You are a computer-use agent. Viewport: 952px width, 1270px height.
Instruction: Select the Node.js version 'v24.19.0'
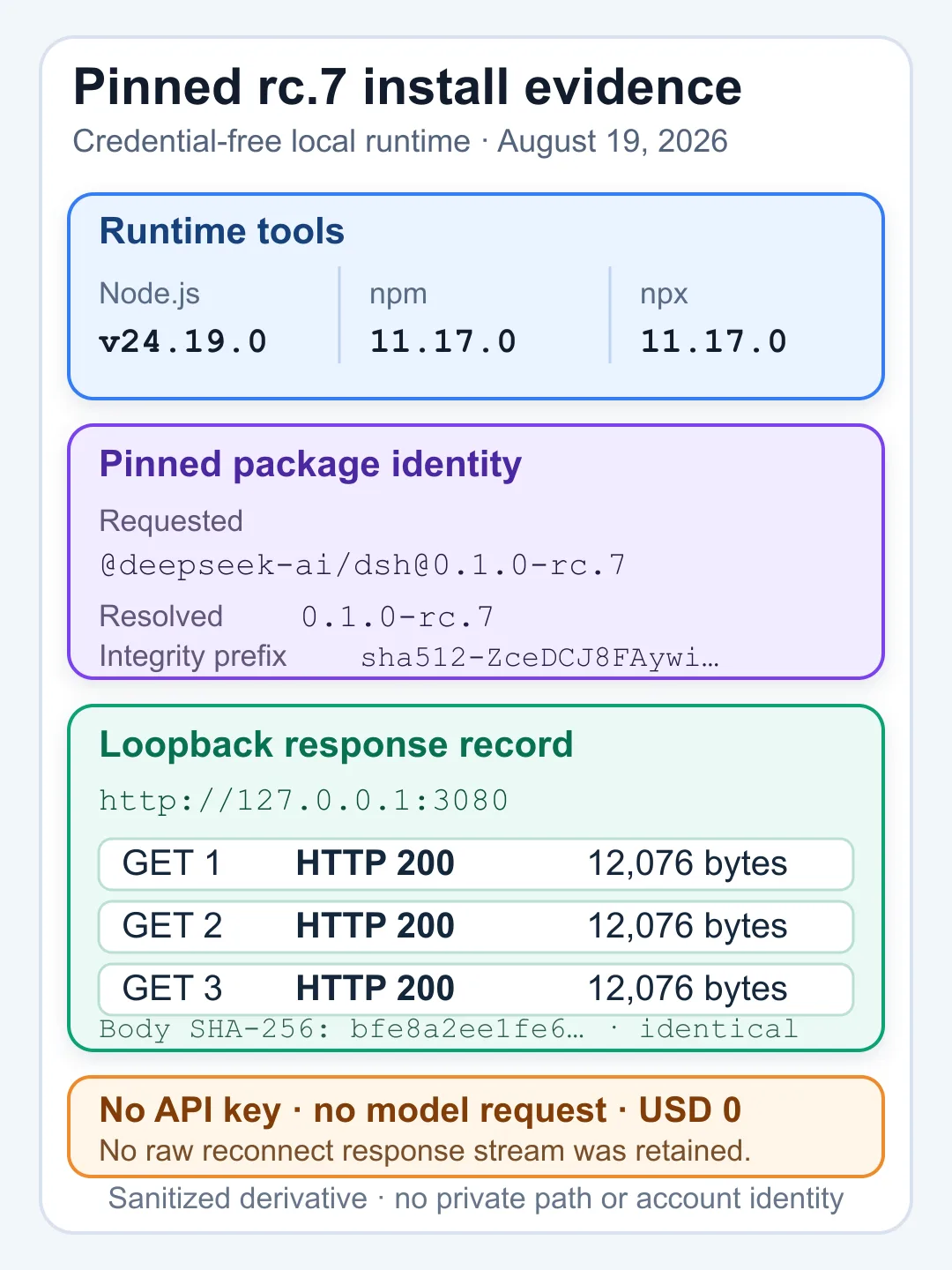tap(183, 341)
